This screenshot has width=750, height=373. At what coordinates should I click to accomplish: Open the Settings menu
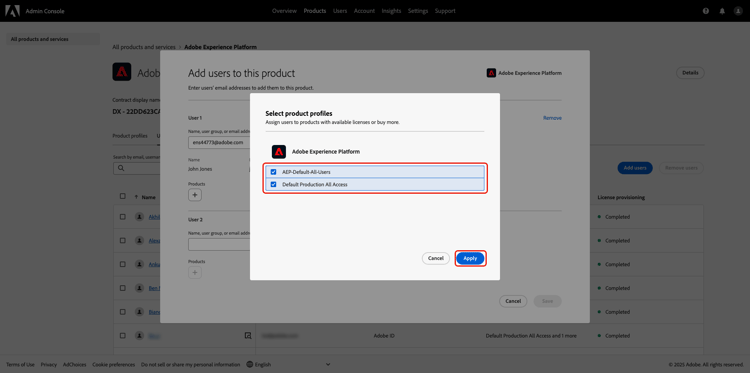(x=418, y=11)
